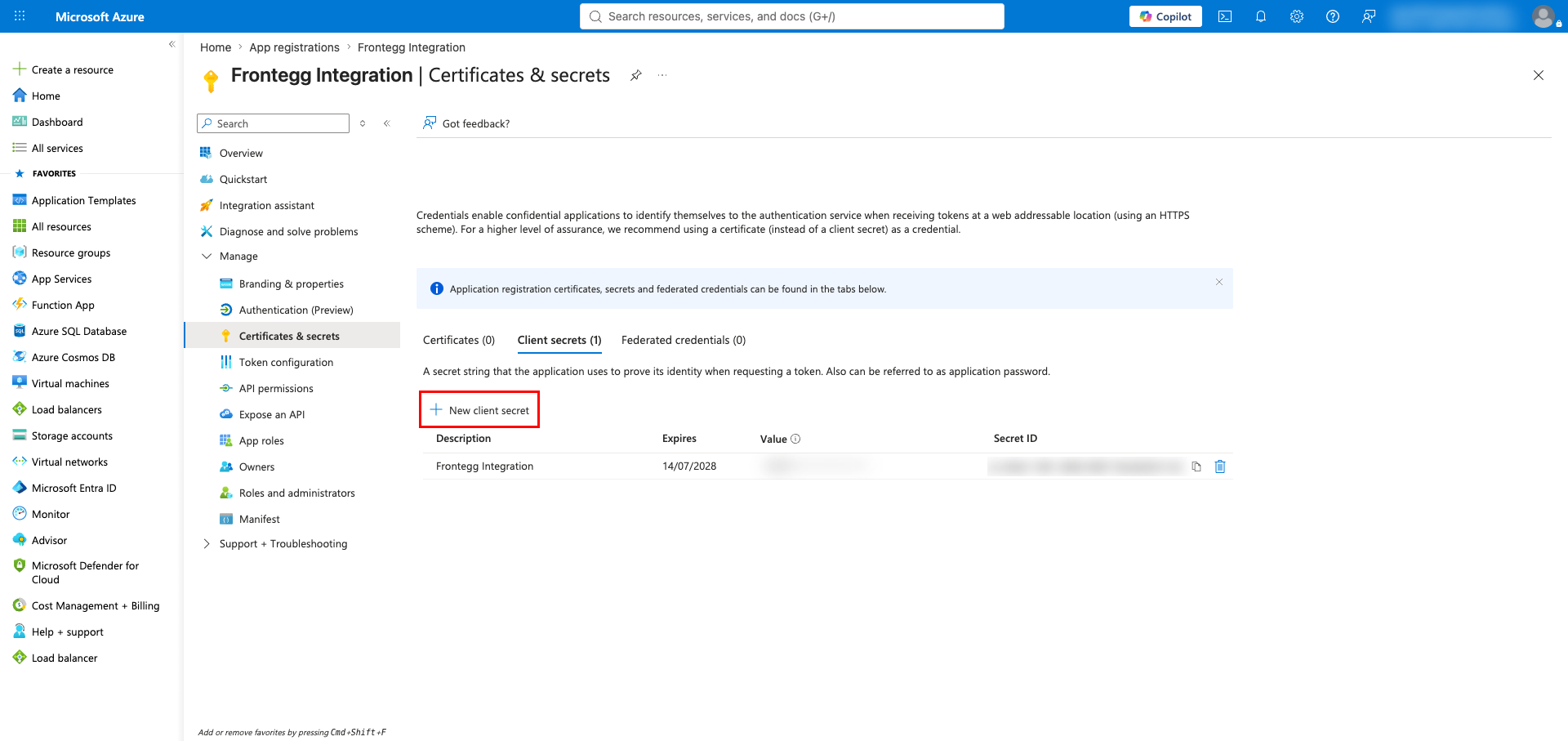Open the account profile avatar

[1543, 16]
